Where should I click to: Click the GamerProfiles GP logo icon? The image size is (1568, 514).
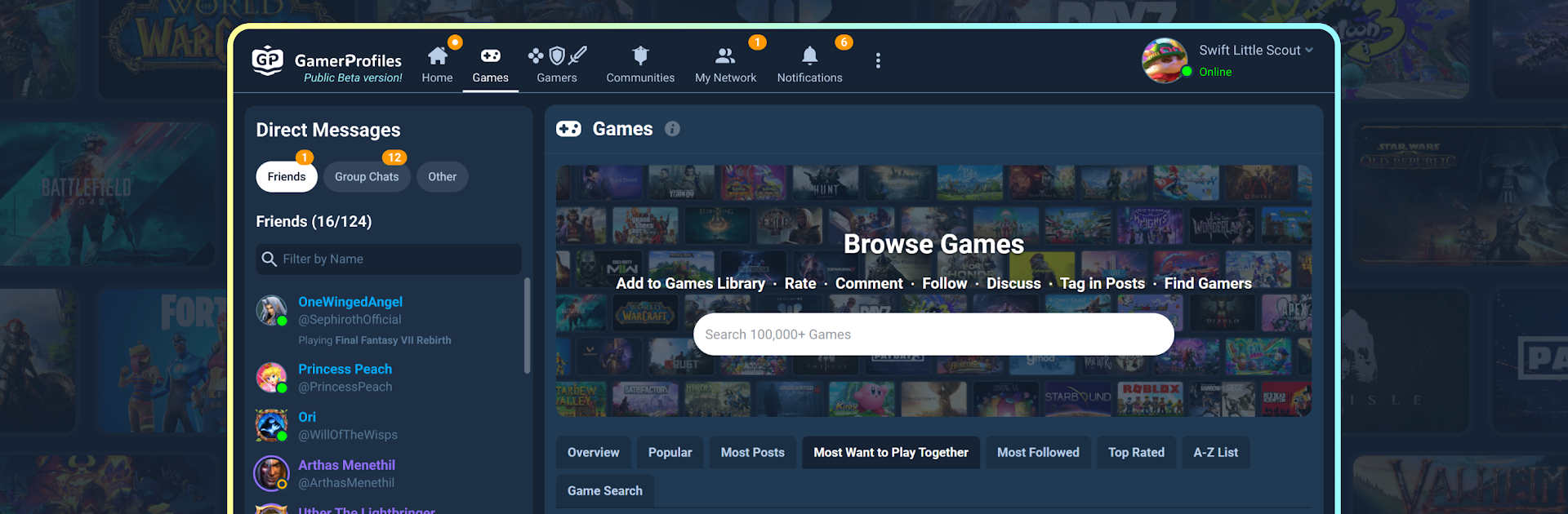[267, 60]
